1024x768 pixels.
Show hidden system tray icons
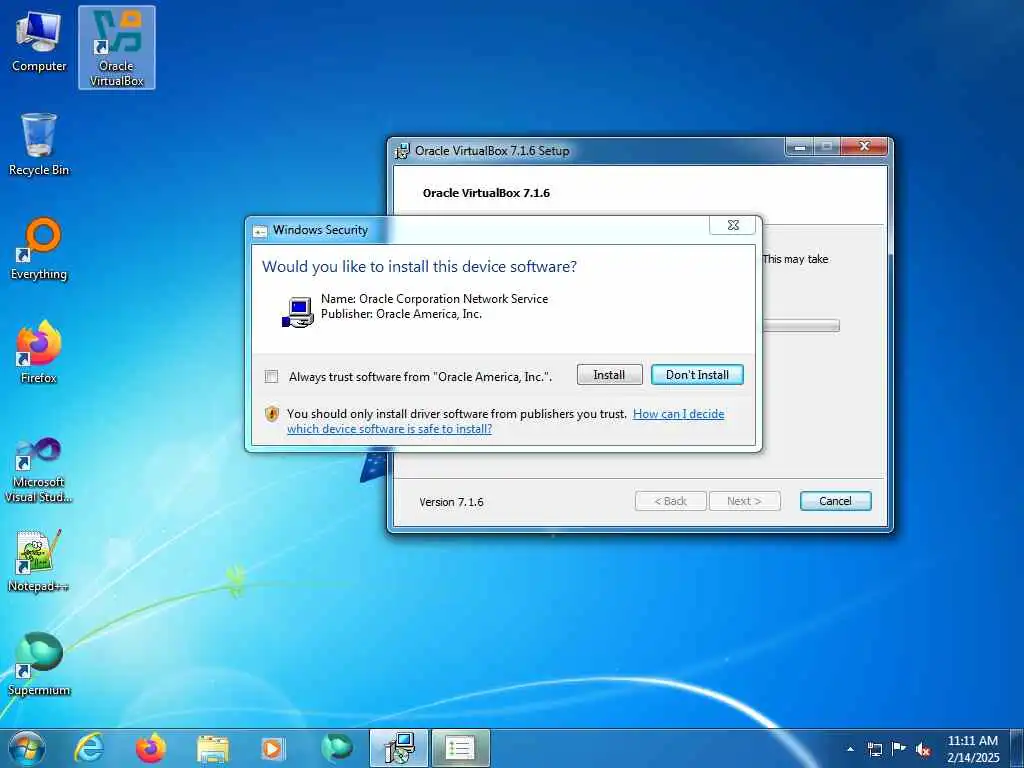click(x=850, y=749)
